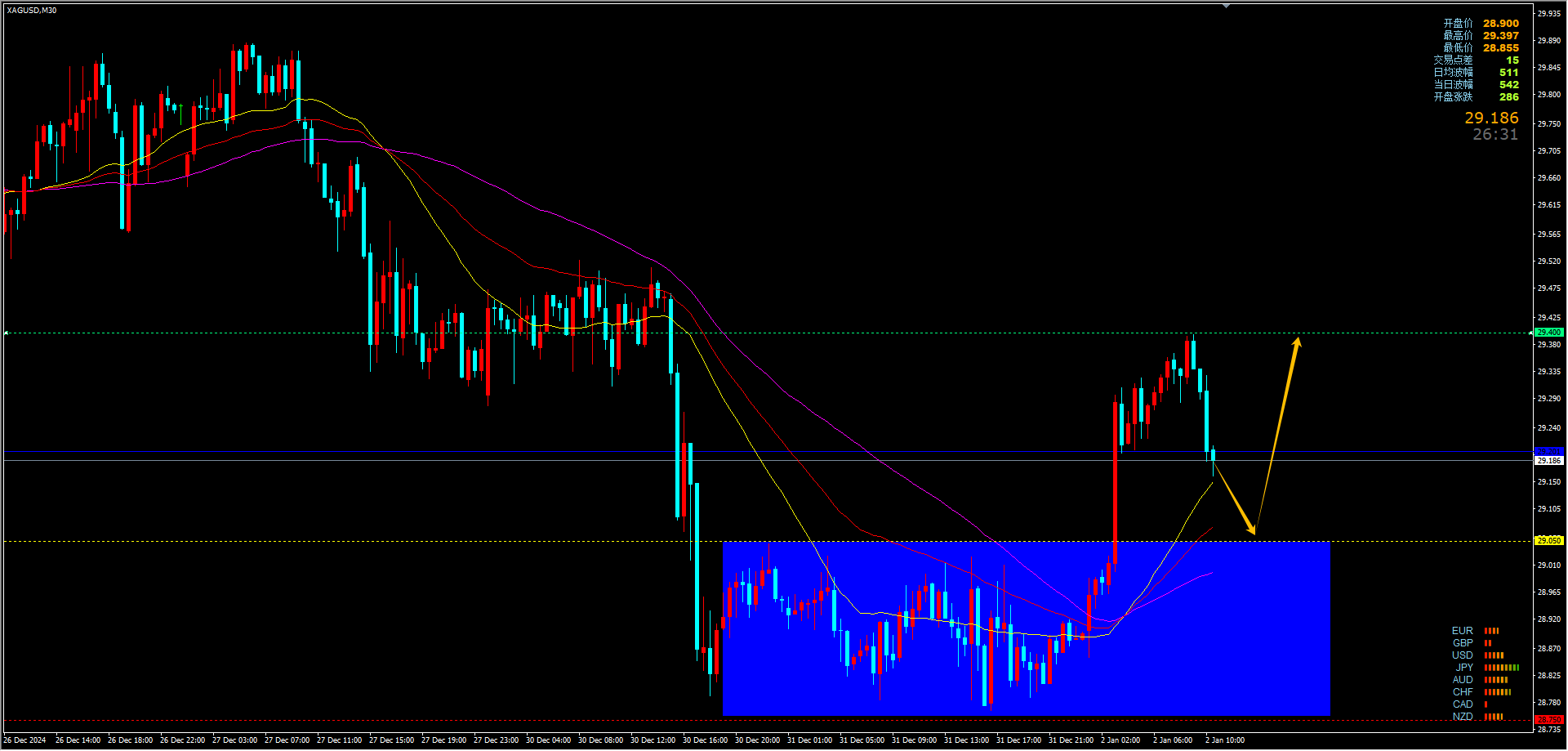Click the chart shift triangle marker at top

coord(1226,6)
